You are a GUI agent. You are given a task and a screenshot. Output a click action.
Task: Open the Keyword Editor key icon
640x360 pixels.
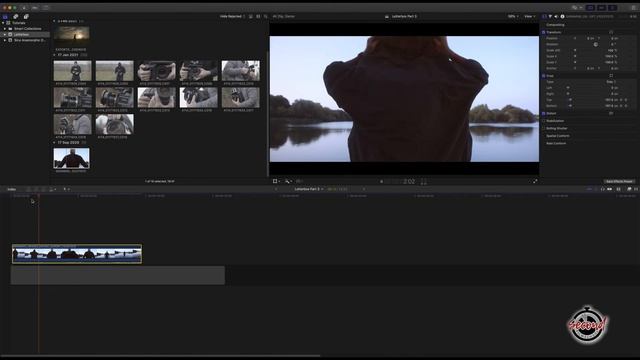[35, 8]
